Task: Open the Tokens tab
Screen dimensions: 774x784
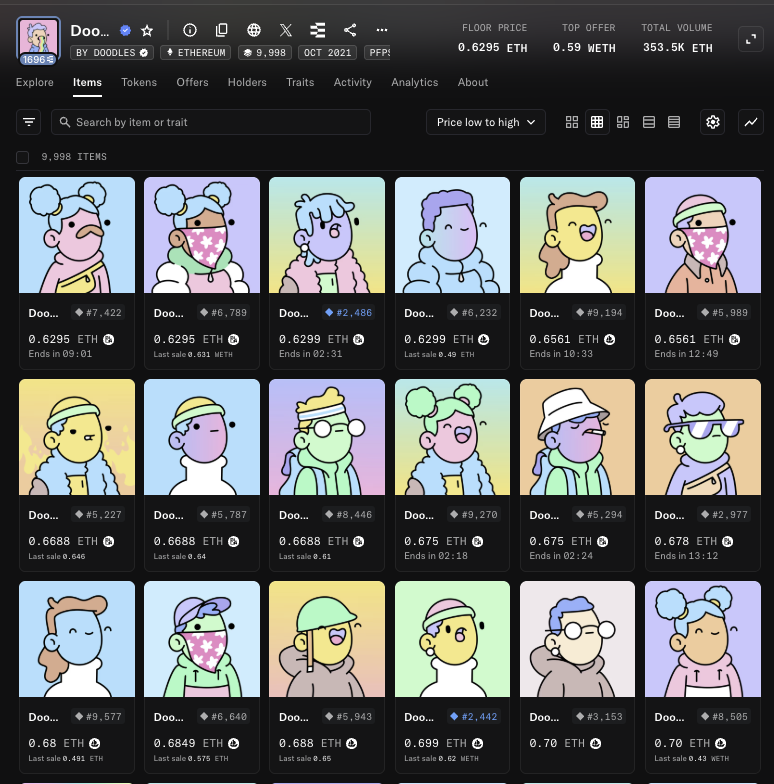Action: (x=139, y=82)
